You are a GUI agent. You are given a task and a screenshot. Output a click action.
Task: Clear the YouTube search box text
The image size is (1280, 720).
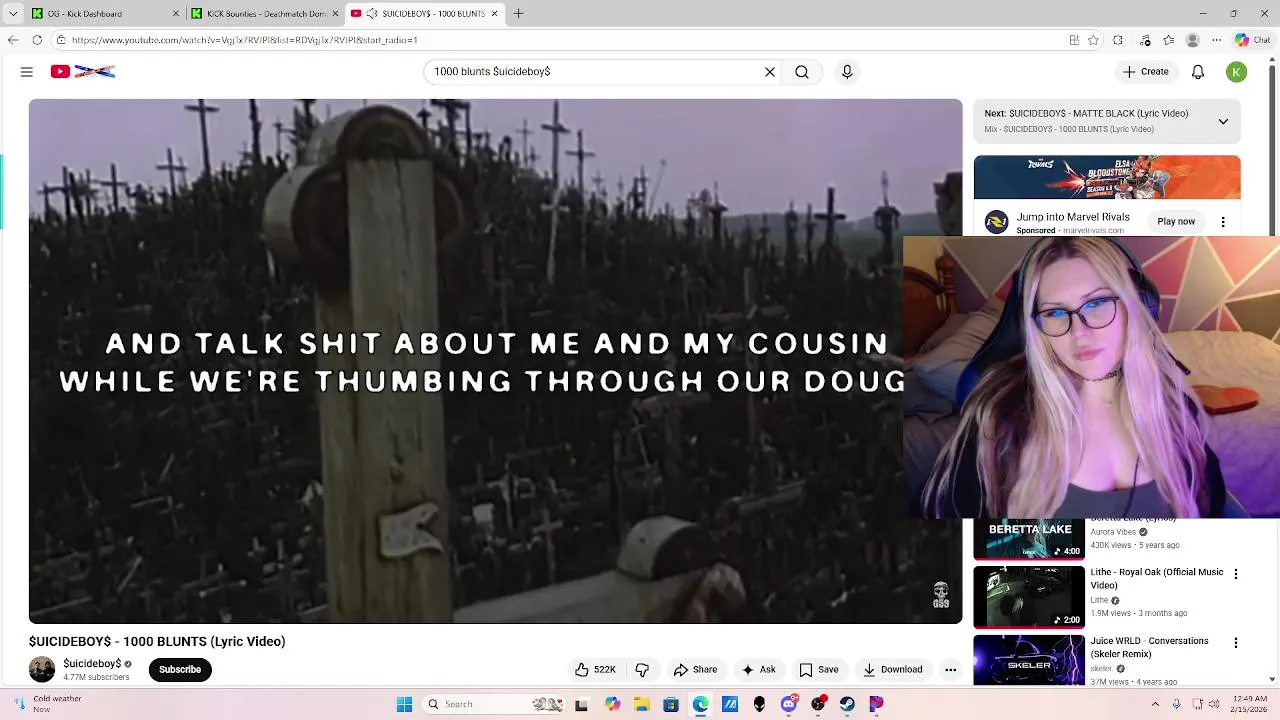pos(770,72)
